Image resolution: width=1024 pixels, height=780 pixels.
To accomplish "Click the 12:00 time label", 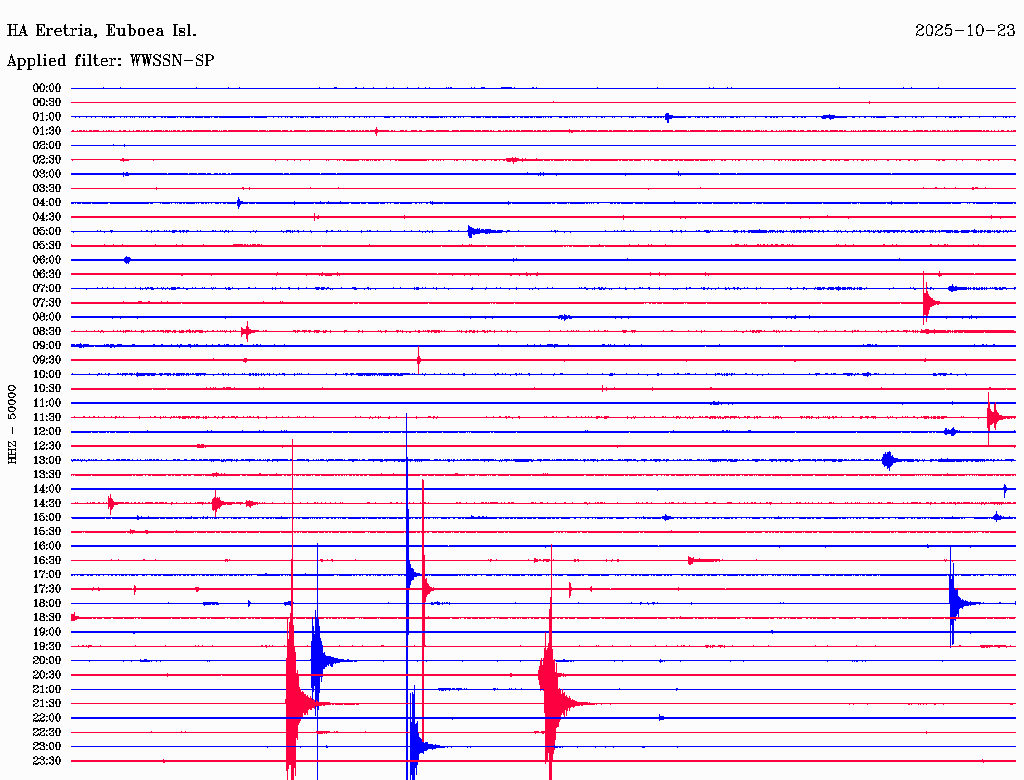I will [x=47, y=432].
